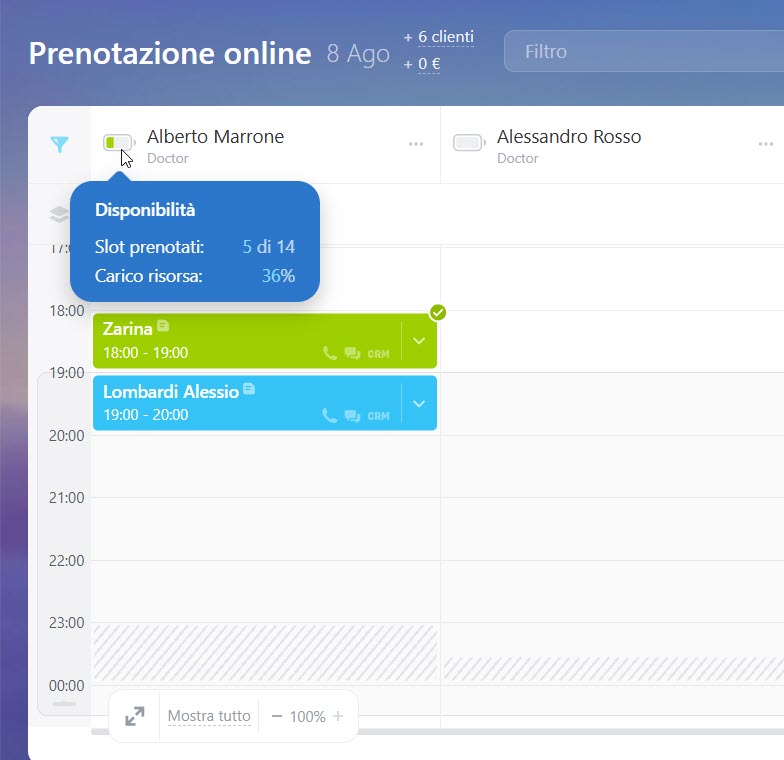
Task: Open Alessandro Rosso's three-dot menu
Action: pyautogui.click(x=766, y=145)
